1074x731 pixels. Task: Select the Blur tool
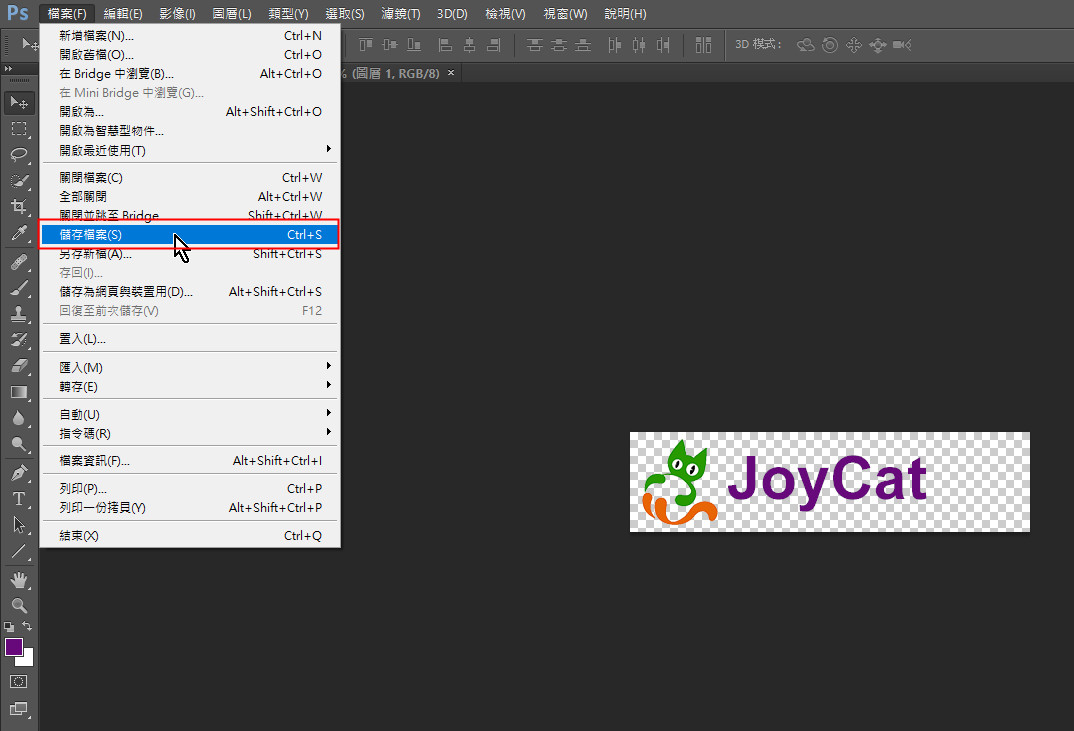click(19, 418)
